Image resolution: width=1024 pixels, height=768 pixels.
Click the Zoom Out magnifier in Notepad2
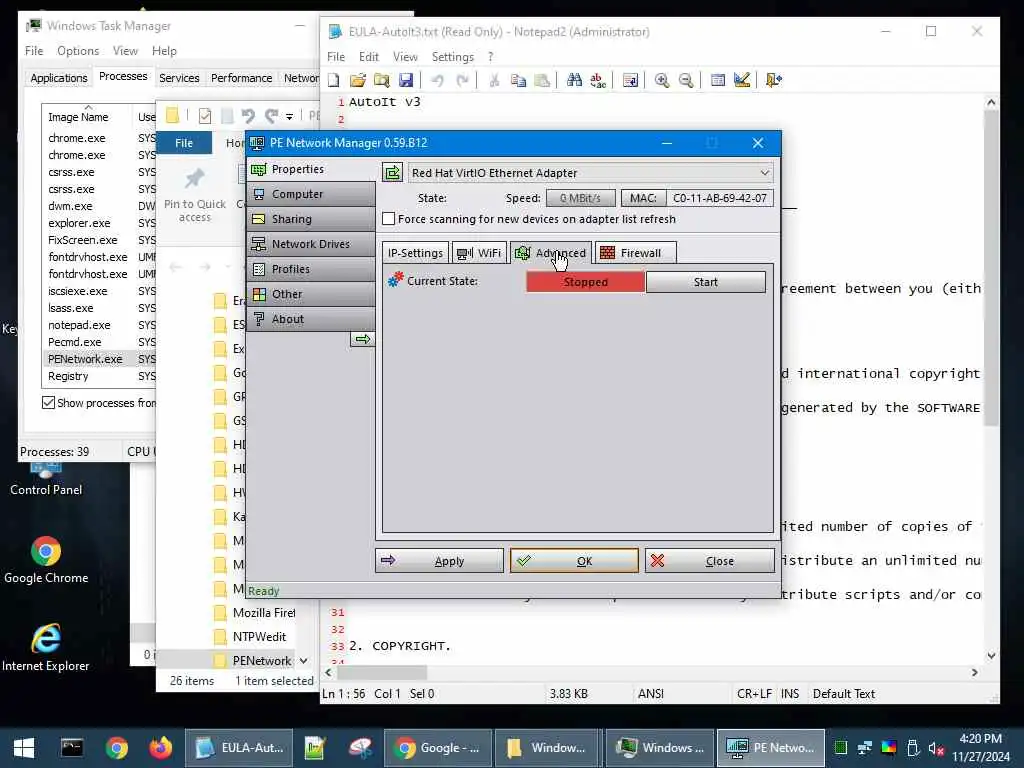(x=686, y=80)
